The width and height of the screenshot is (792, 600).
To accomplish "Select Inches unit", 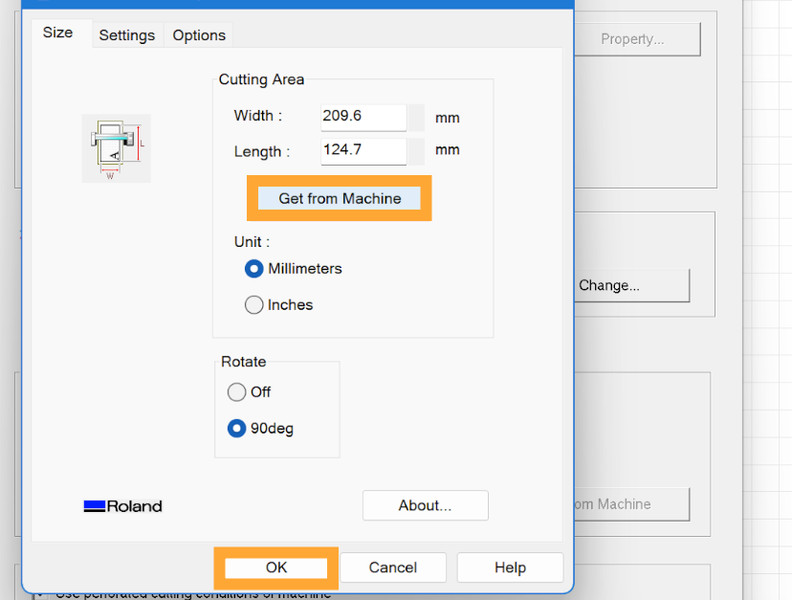I will [279, 305].
